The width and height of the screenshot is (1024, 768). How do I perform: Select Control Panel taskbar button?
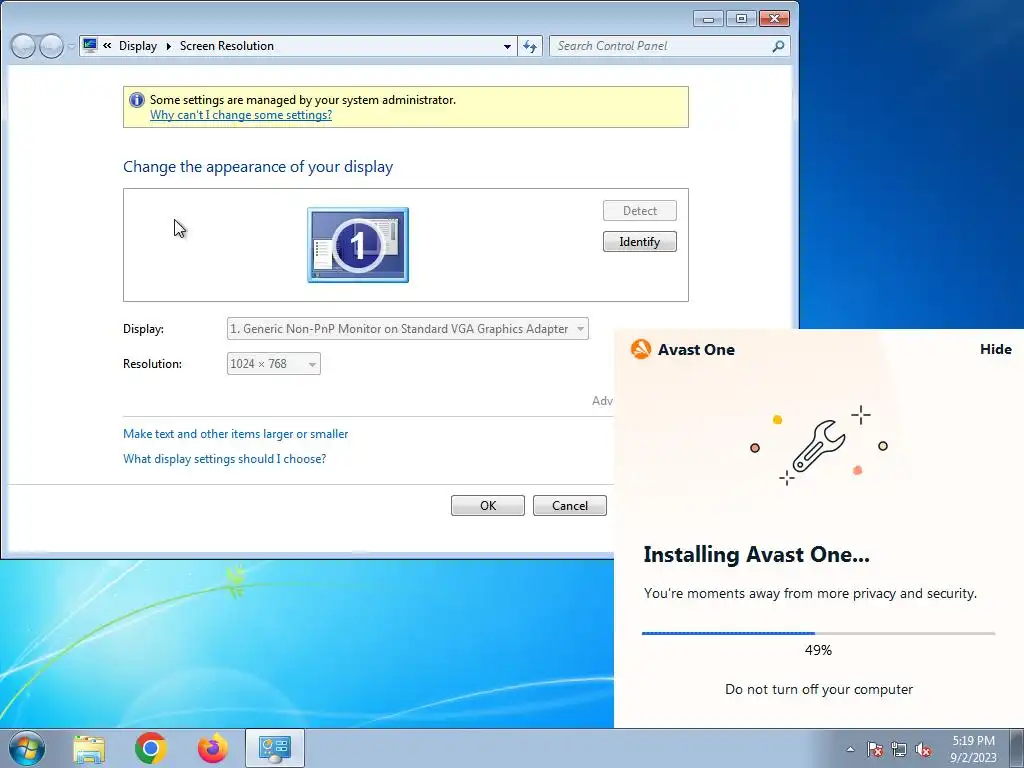pyautogui.click(x=275, y=748)
